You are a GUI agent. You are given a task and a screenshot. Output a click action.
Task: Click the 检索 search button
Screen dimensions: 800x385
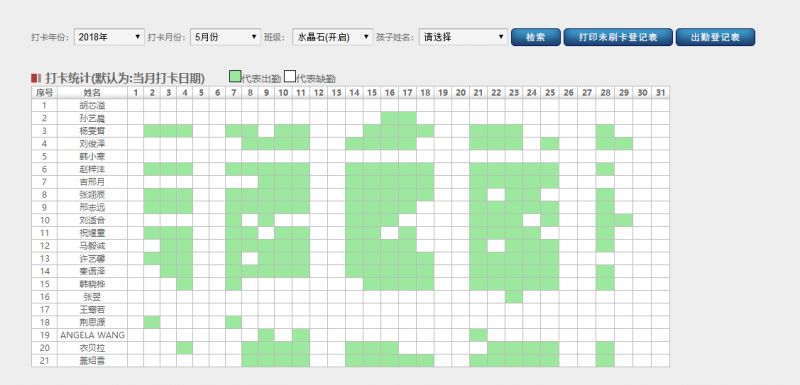(x=536, y=37)
